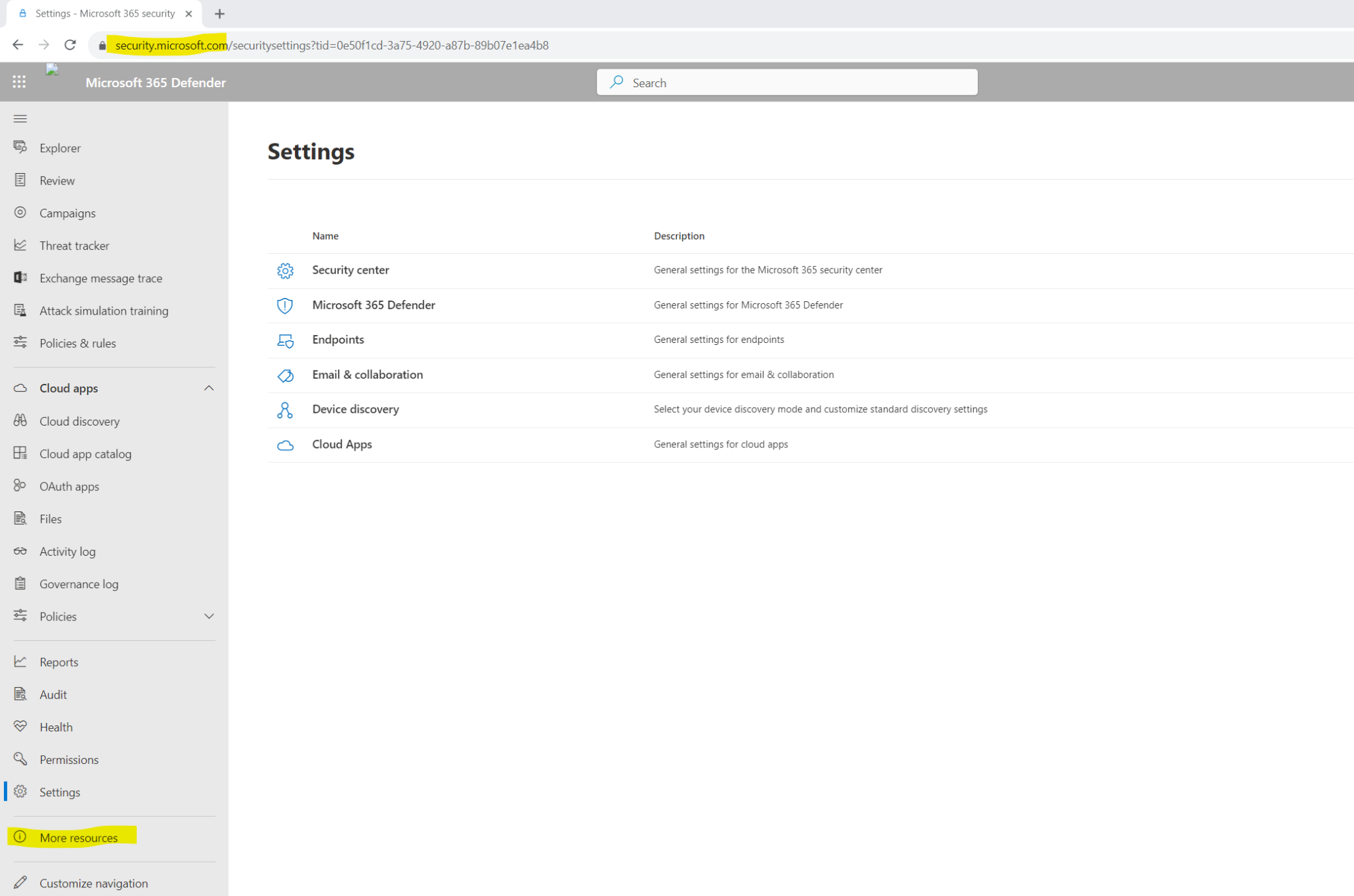
Task: Select the Microsoft 365 Defender shield settings icon
Action: 285,305
